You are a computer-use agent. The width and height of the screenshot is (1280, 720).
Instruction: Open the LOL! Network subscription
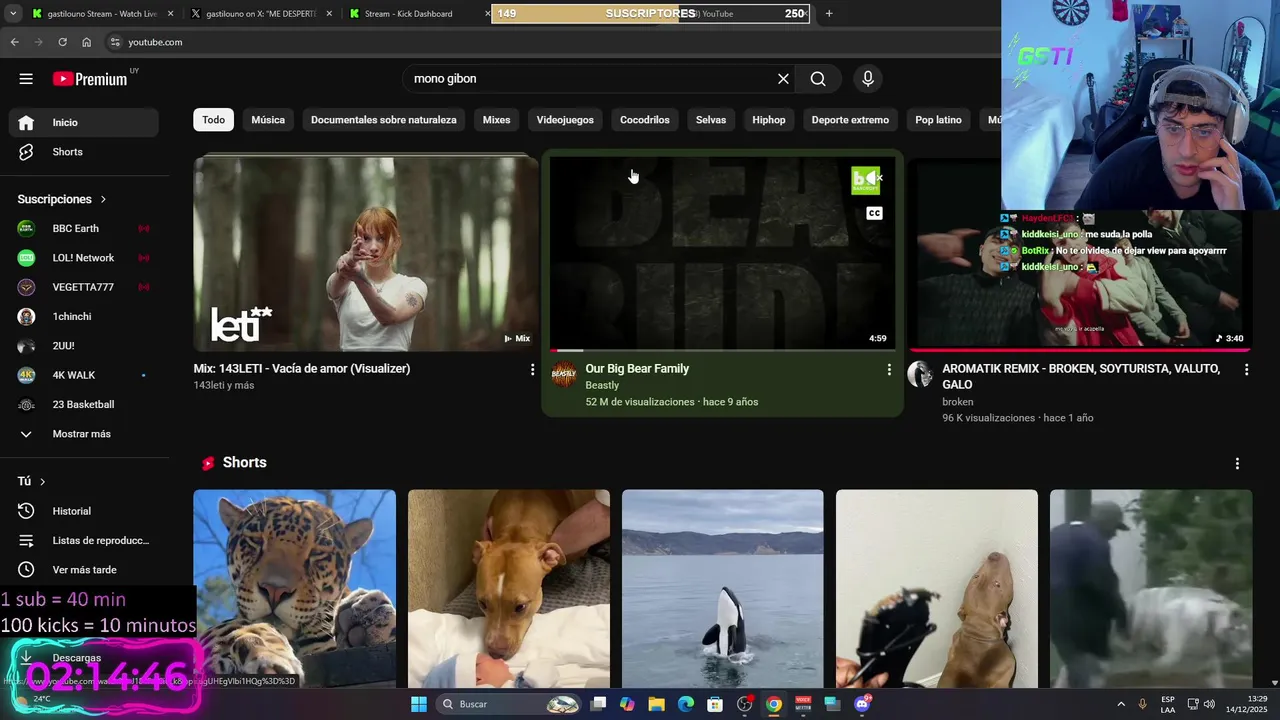click(84, 258)
